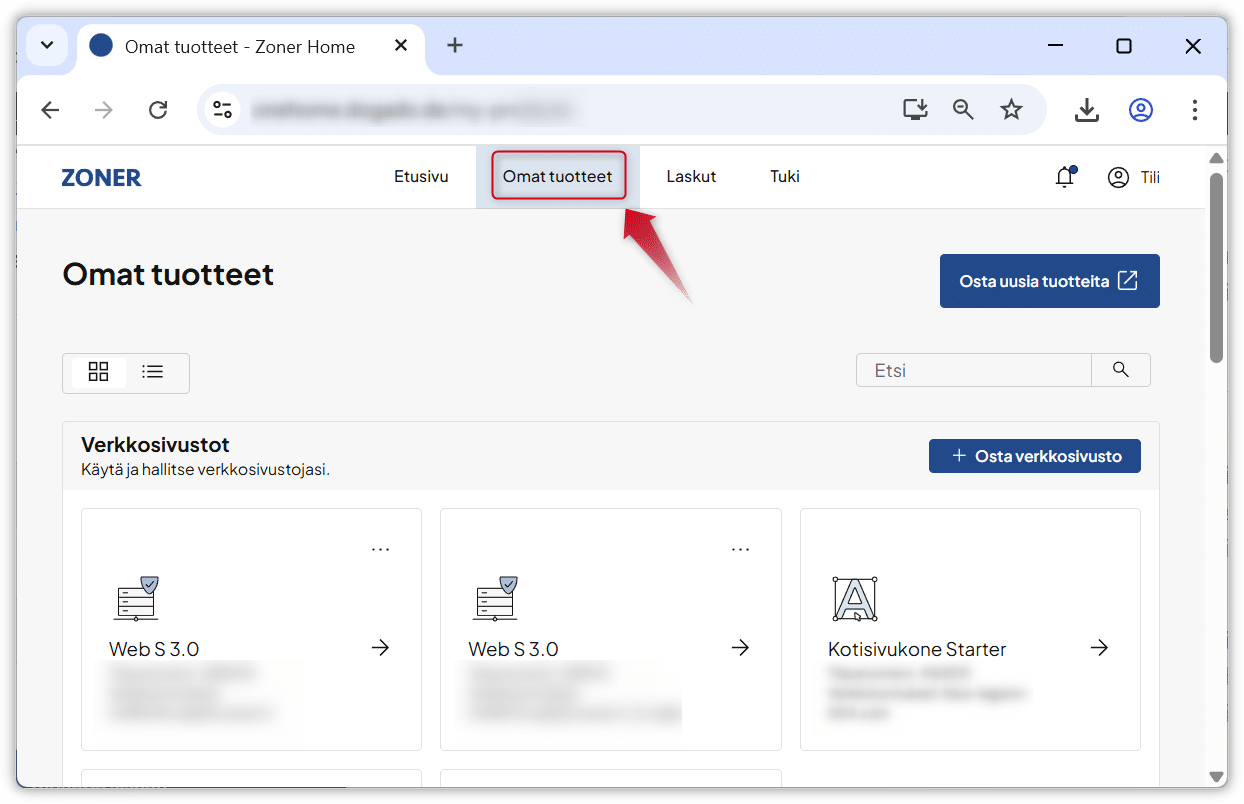Click the search magnifier button

1121,370
